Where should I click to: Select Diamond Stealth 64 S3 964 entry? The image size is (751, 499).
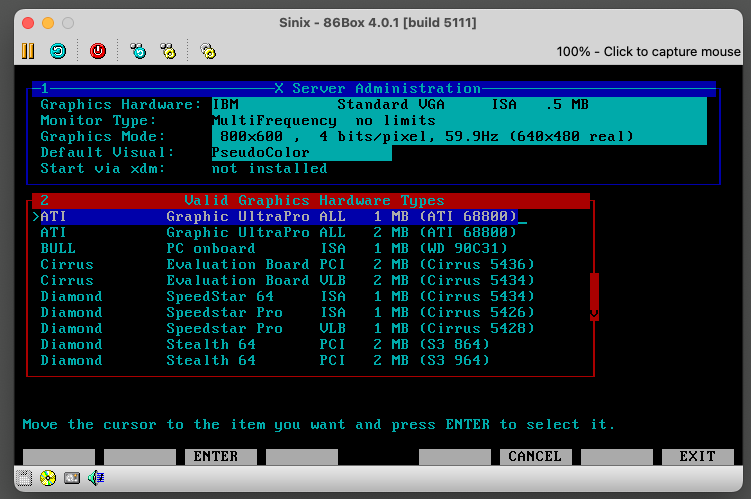278,360
